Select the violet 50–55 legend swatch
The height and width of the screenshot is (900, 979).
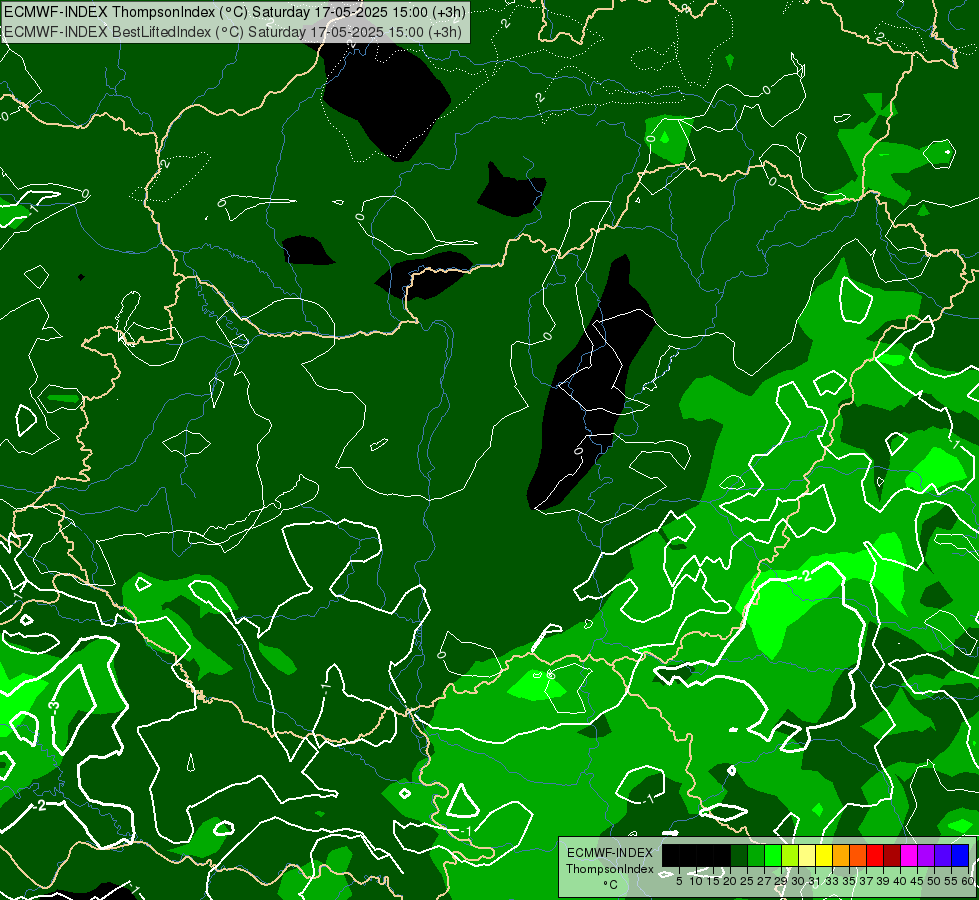click(x=943, y=855)
